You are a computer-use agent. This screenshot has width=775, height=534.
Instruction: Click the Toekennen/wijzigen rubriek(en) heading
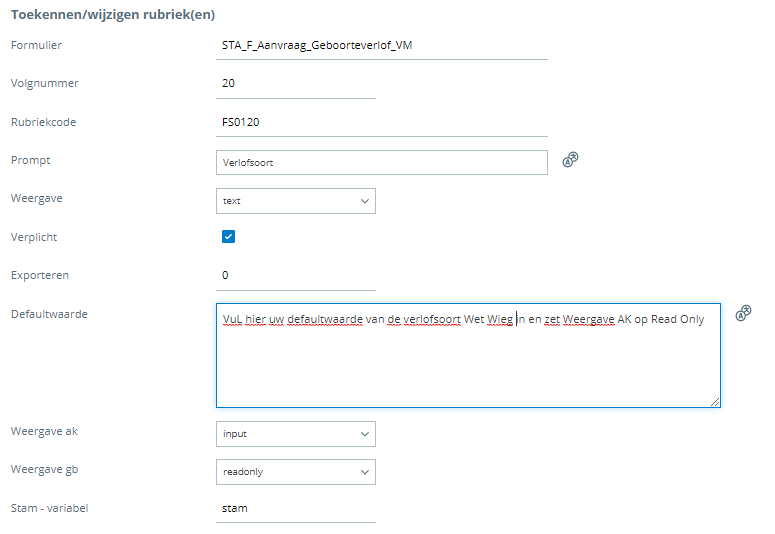tap(112, 15)
